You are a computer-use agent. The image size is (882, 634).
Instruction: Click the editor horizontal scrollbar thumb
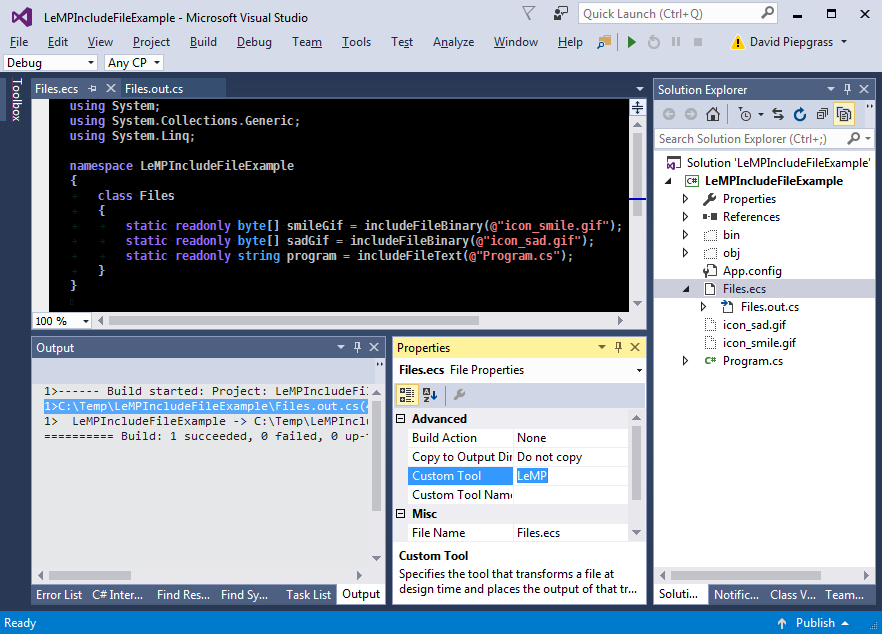coord(294,321)
